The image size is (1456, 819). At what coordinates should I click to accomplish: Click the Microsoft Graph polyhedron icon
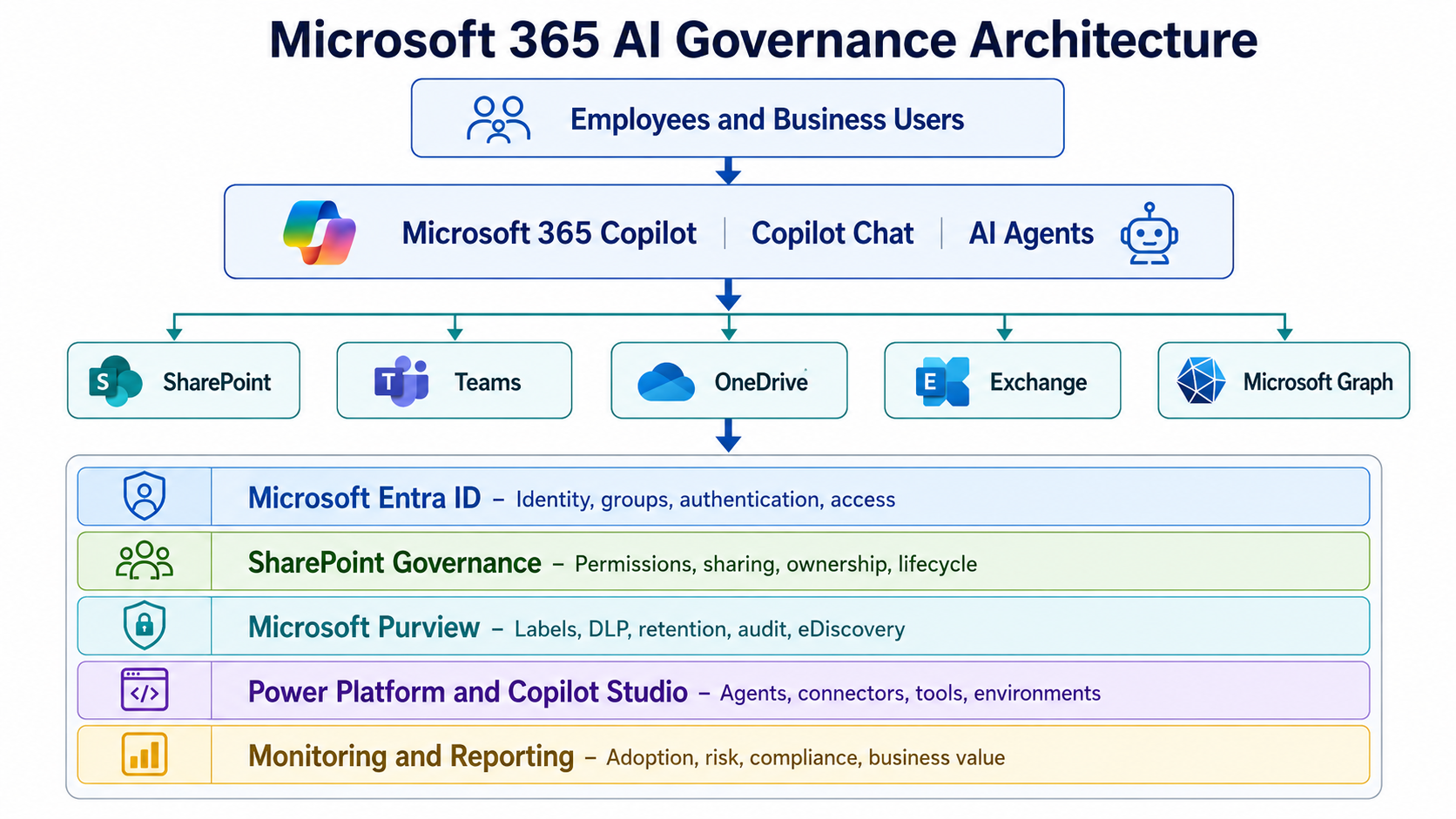click(x=1201, y=380)
